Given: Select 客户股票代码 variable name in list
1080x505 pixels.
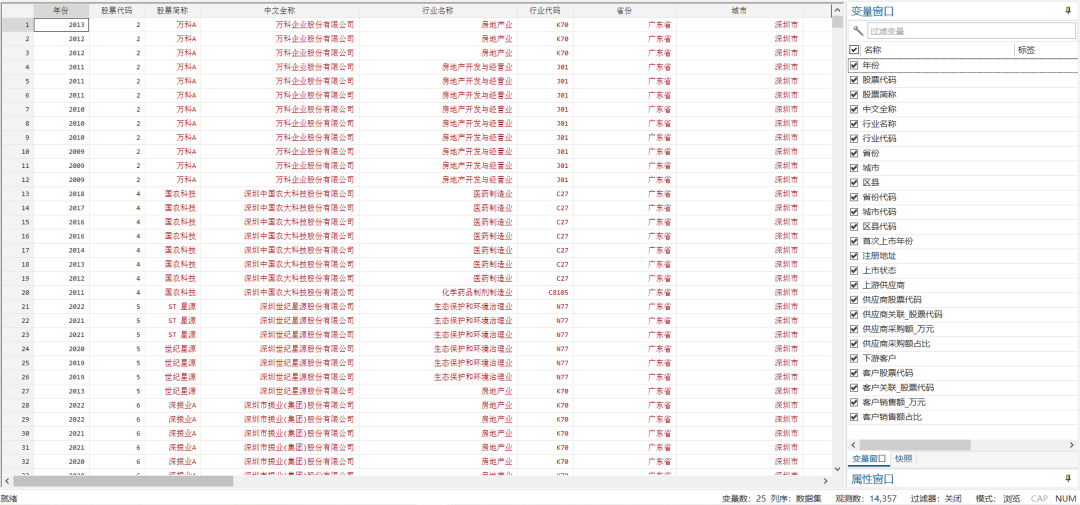Looking at the screenshot, I should pyautogui.click(x=888, y=373).
